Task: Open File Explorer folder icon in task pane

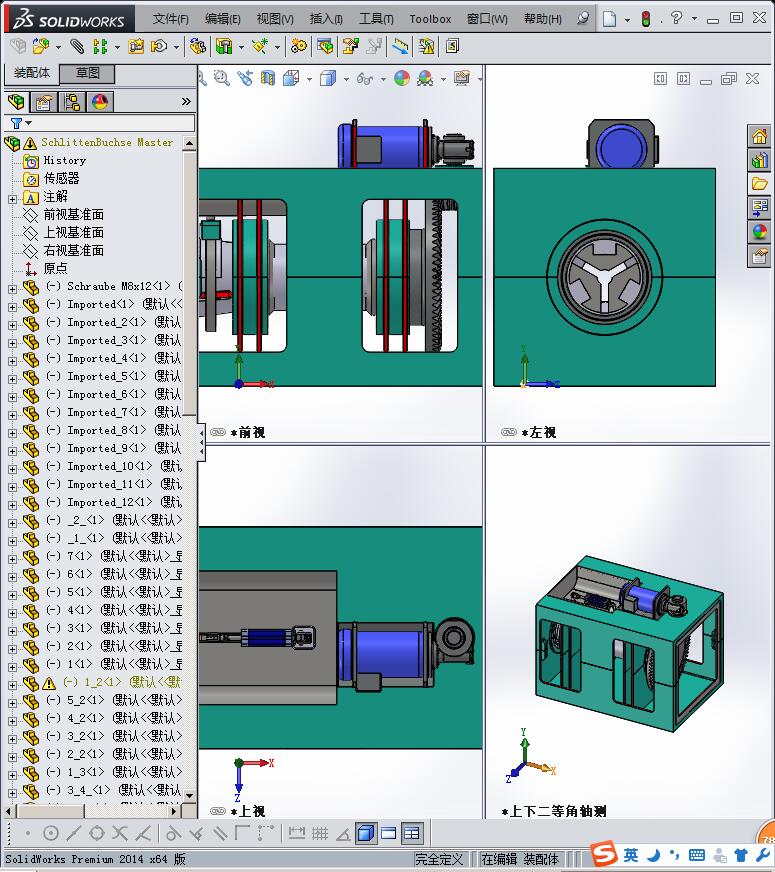Action: (759, 184)
